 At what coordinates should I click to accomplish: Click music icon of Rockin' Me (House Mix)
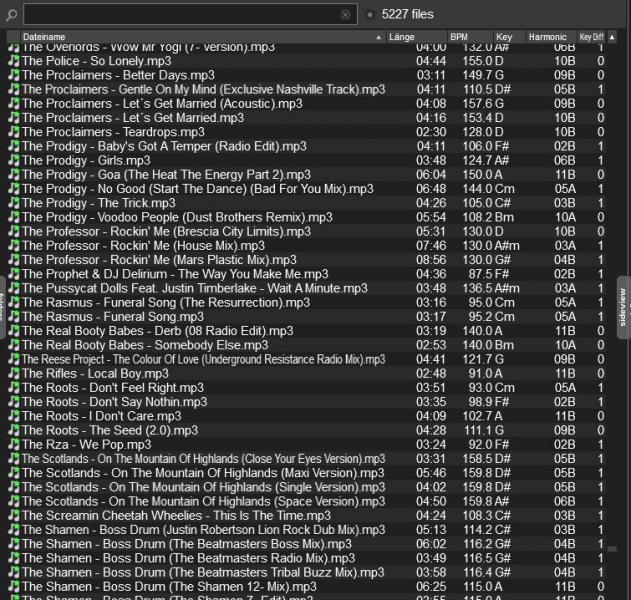[14, 245]
